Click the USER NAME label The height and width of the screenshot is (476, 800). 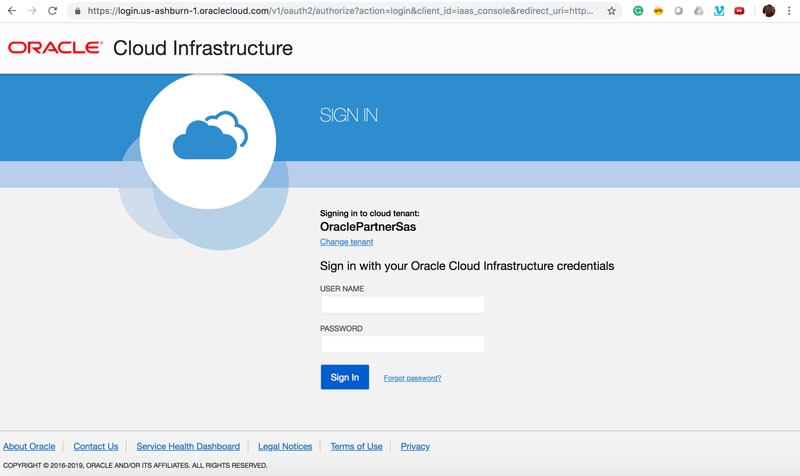click(342, 289)
